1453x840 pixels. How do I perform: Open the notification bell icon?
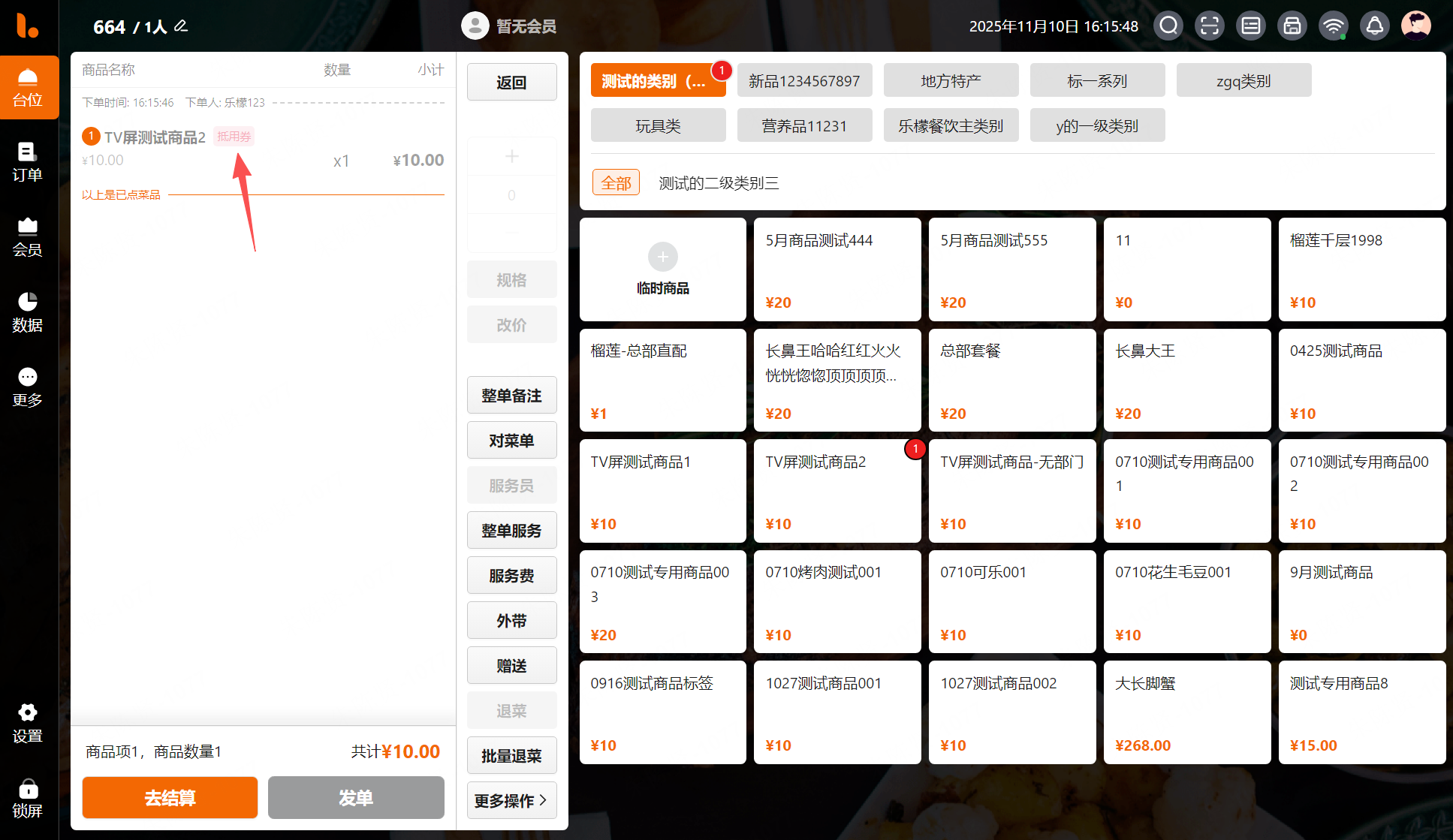[1375, 26]
